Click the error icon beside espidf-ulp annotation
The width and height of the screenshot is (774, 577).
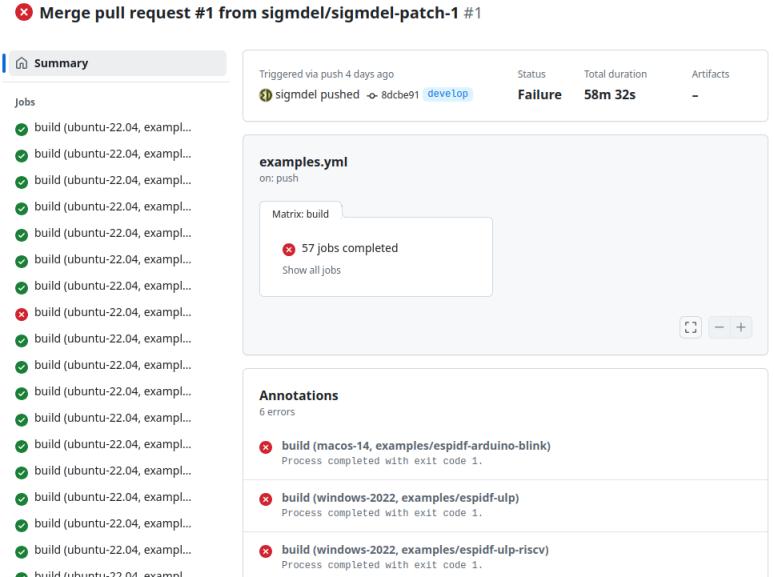(266, 499)
